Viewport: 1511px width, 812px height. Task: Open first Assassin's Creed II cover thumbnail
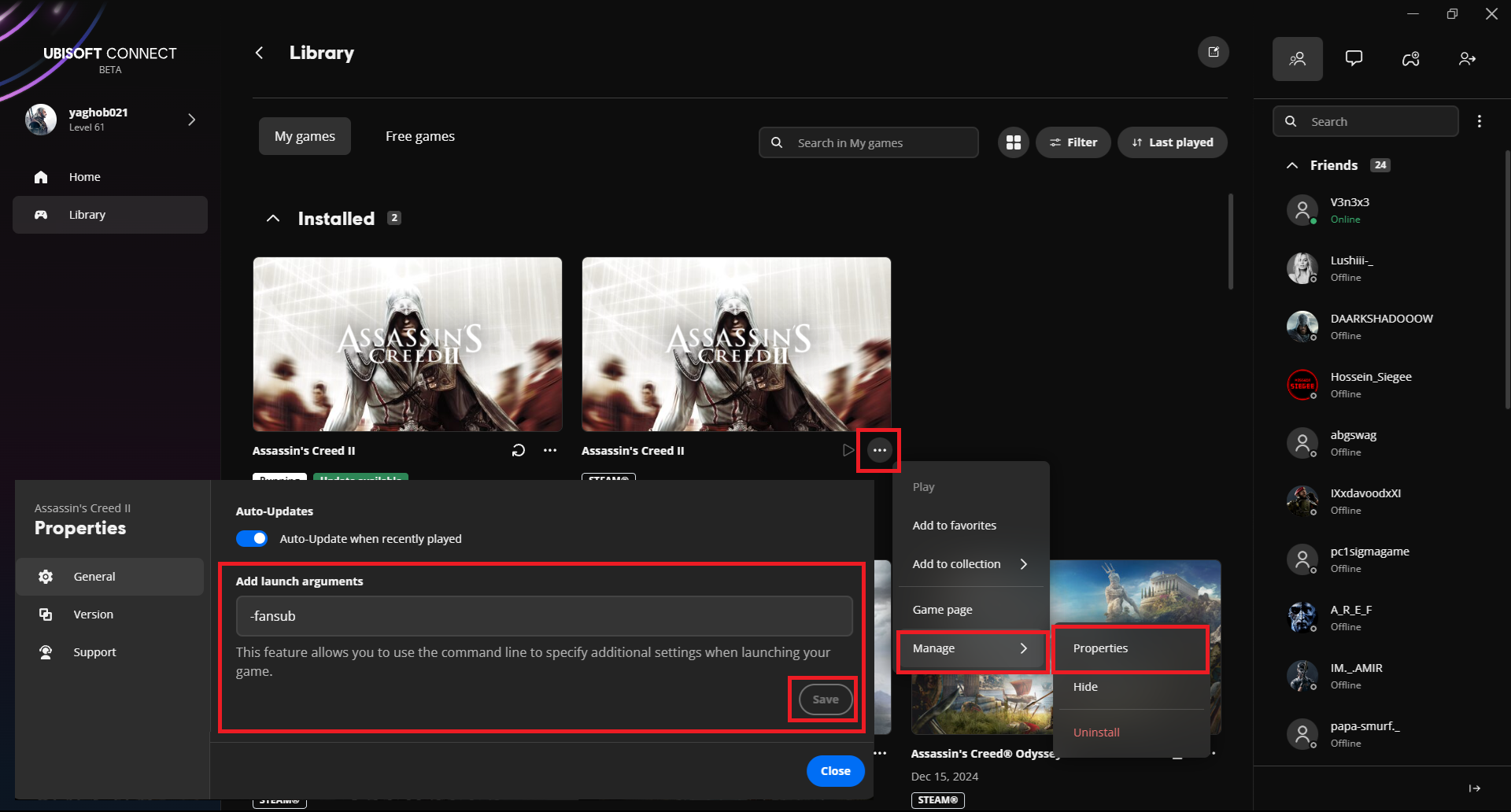click(408, 344)
